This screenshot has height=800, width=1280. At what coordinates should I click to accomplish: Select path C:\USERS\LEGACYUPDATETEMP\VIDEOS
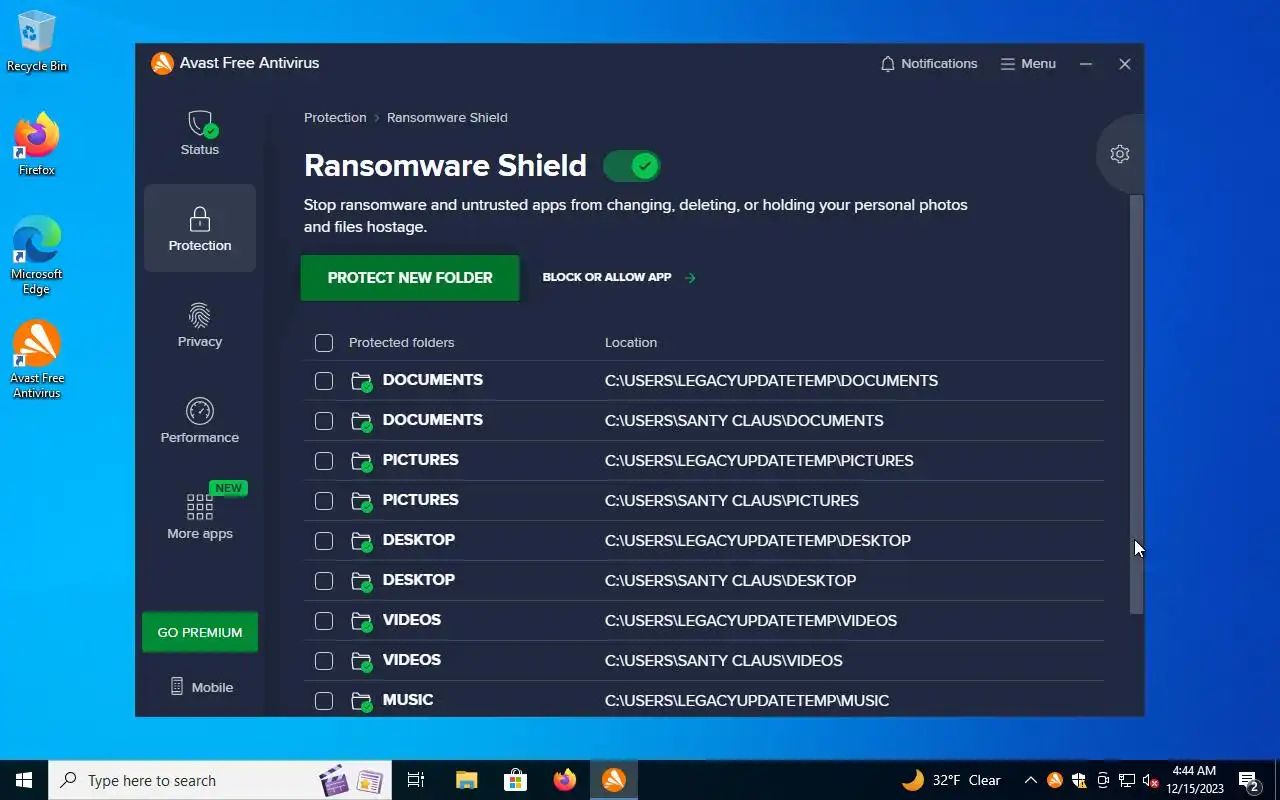pyautogui.click(x=751, y=621)
